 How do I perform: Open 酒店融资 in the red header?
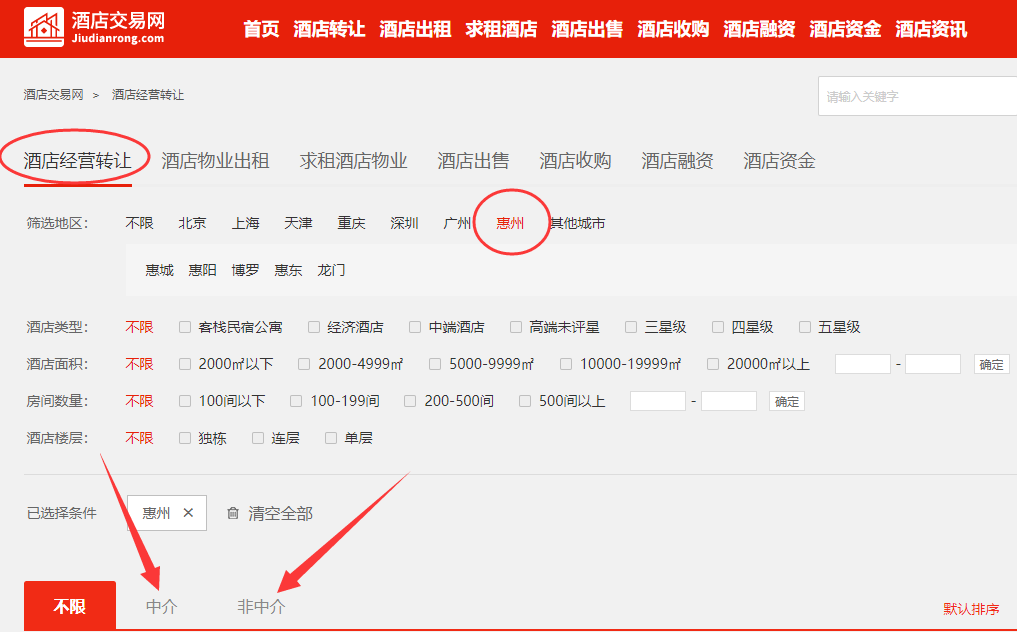pyautogui.click(x=760, y=29)
